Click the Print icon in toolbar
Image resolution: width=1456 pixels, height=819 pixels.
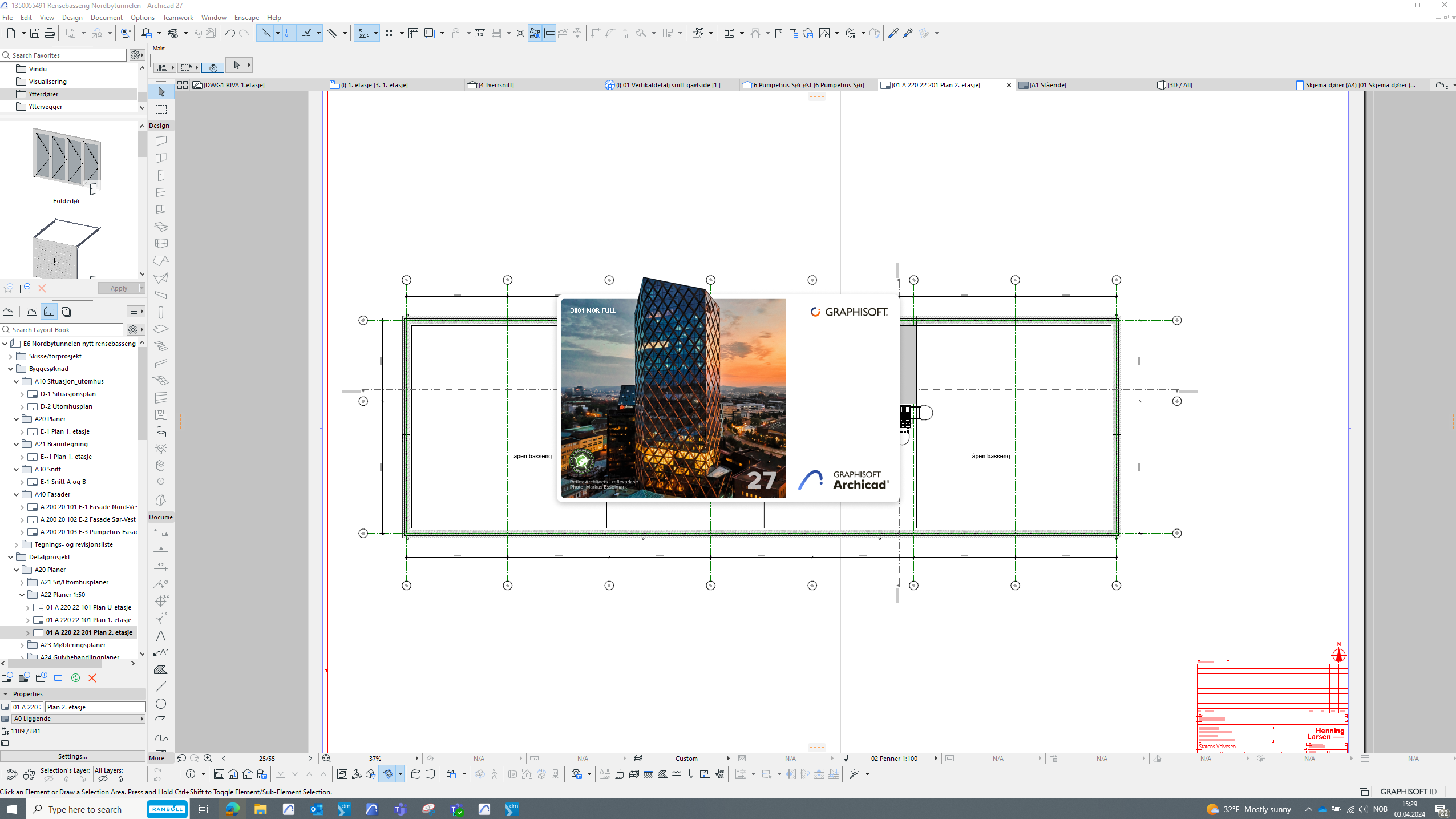(x=50, y=33)
